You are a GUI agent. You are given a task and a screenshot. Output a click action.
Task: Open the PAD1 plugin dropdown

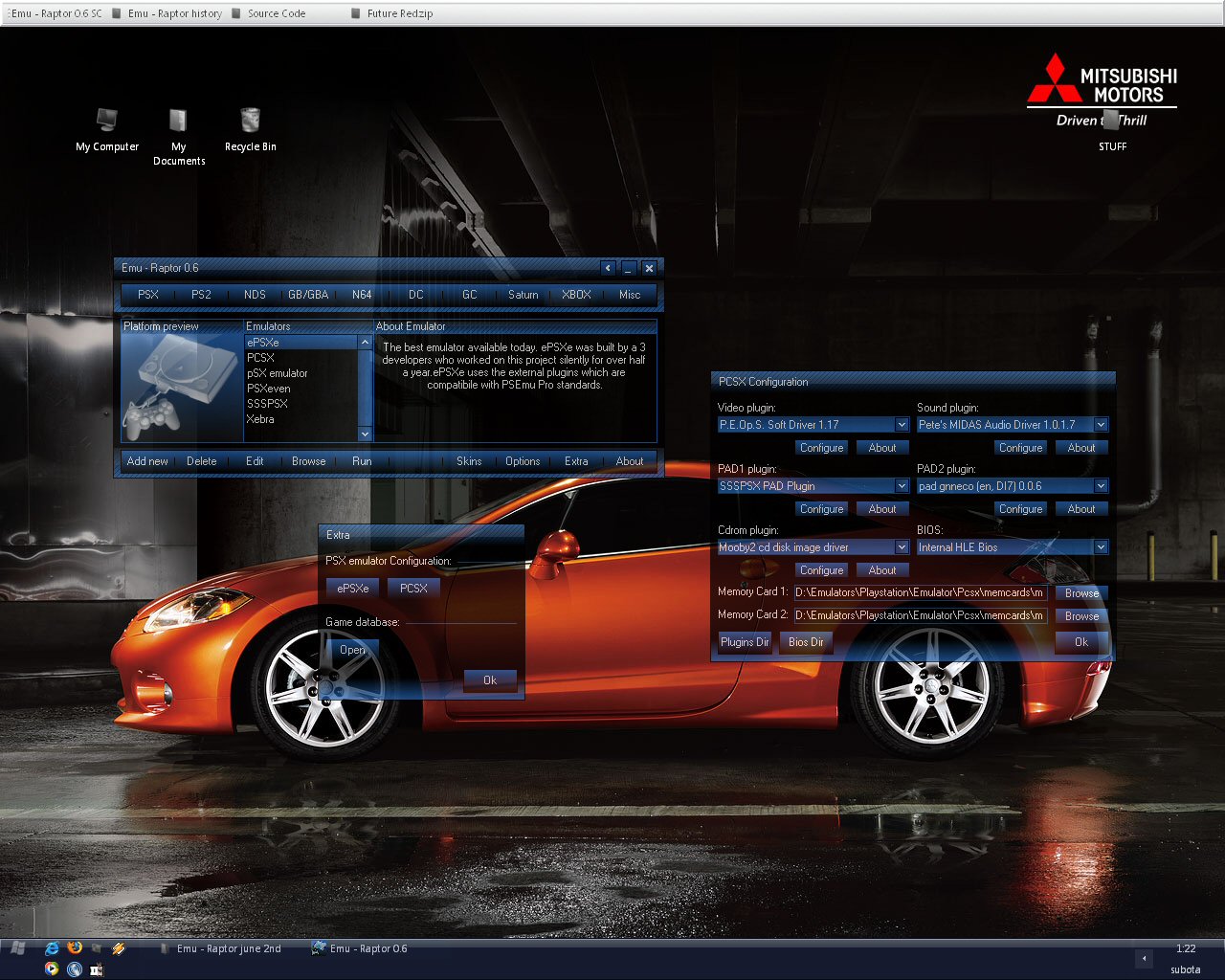coord(902,486)
